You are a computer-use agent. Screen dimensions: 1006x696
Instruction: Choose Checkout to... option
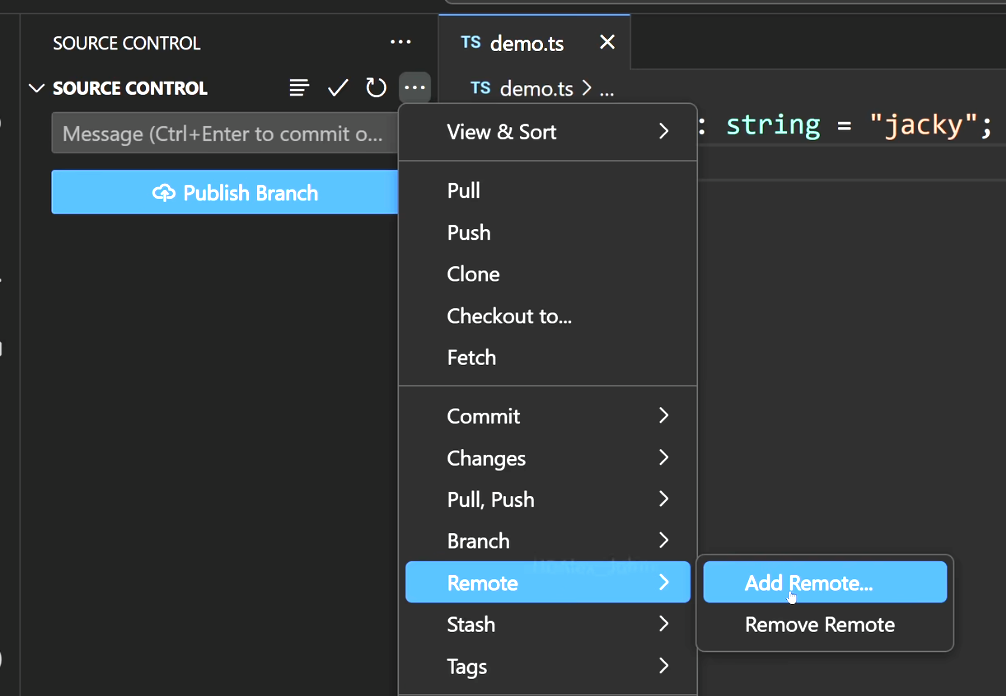point(509,316)
